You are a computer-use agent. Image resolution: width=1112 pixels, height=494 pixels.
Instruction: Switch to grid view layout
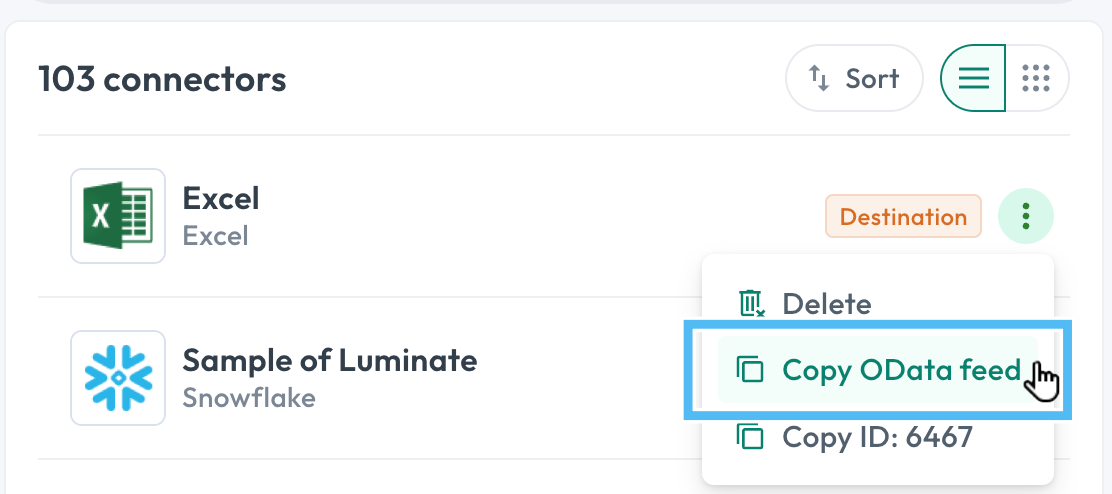point(1037,78)
